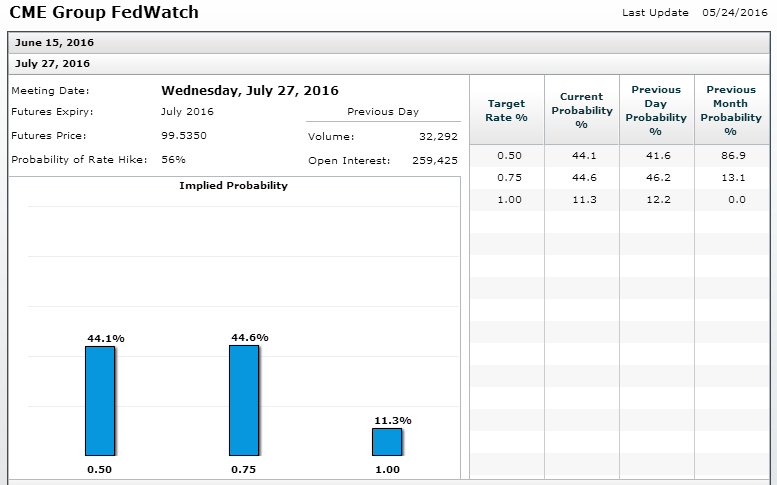This screenshot has width=777, height=485.
Task: Click the 56% rate hike probability
Action: click(x=173, y=160)
